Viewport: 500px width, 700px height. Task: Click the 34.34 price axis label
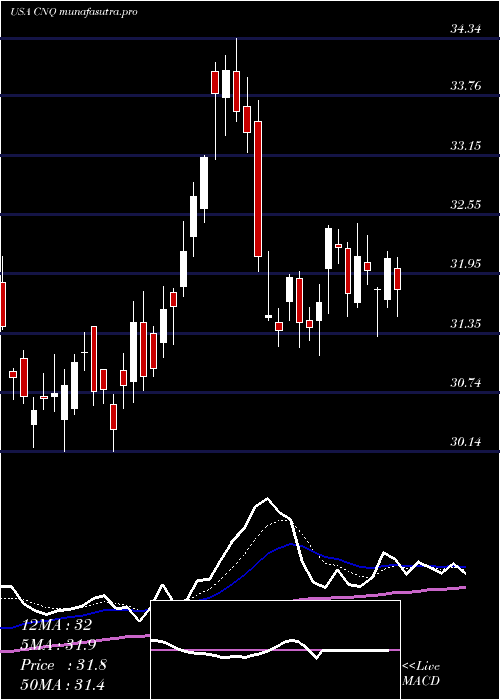click(466, 29)
